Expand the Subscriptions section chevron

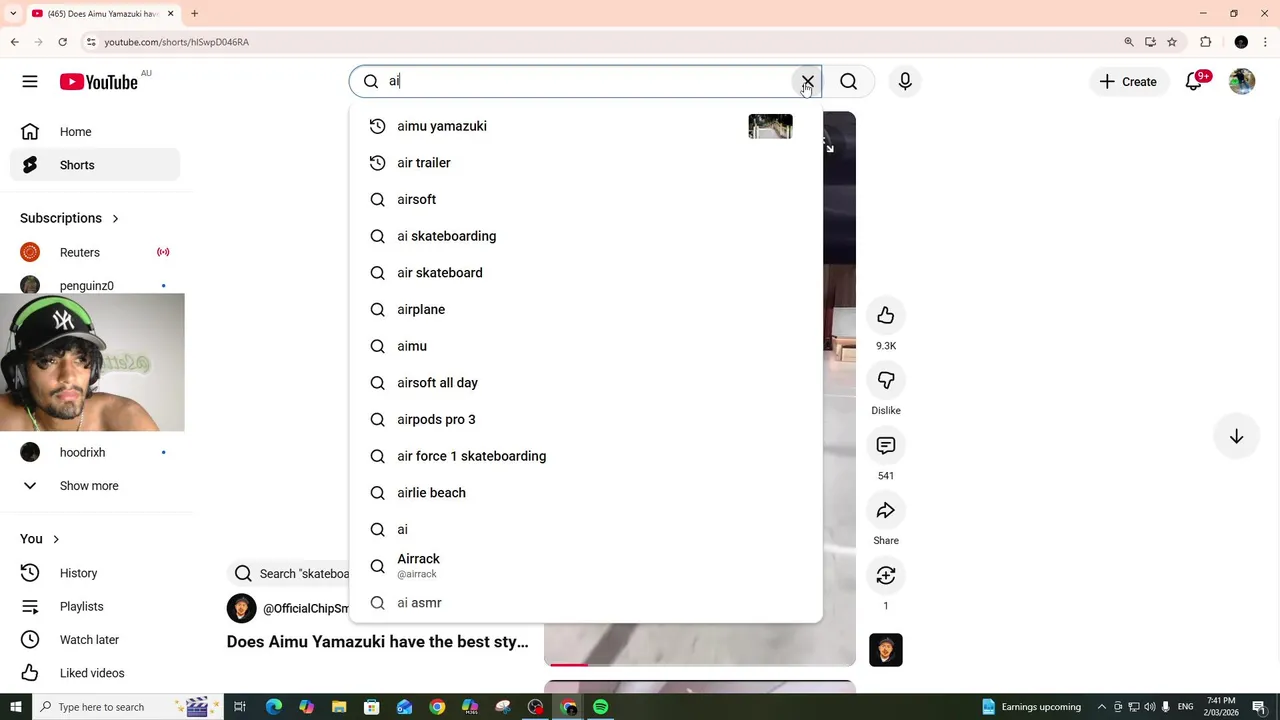point(115,218)
